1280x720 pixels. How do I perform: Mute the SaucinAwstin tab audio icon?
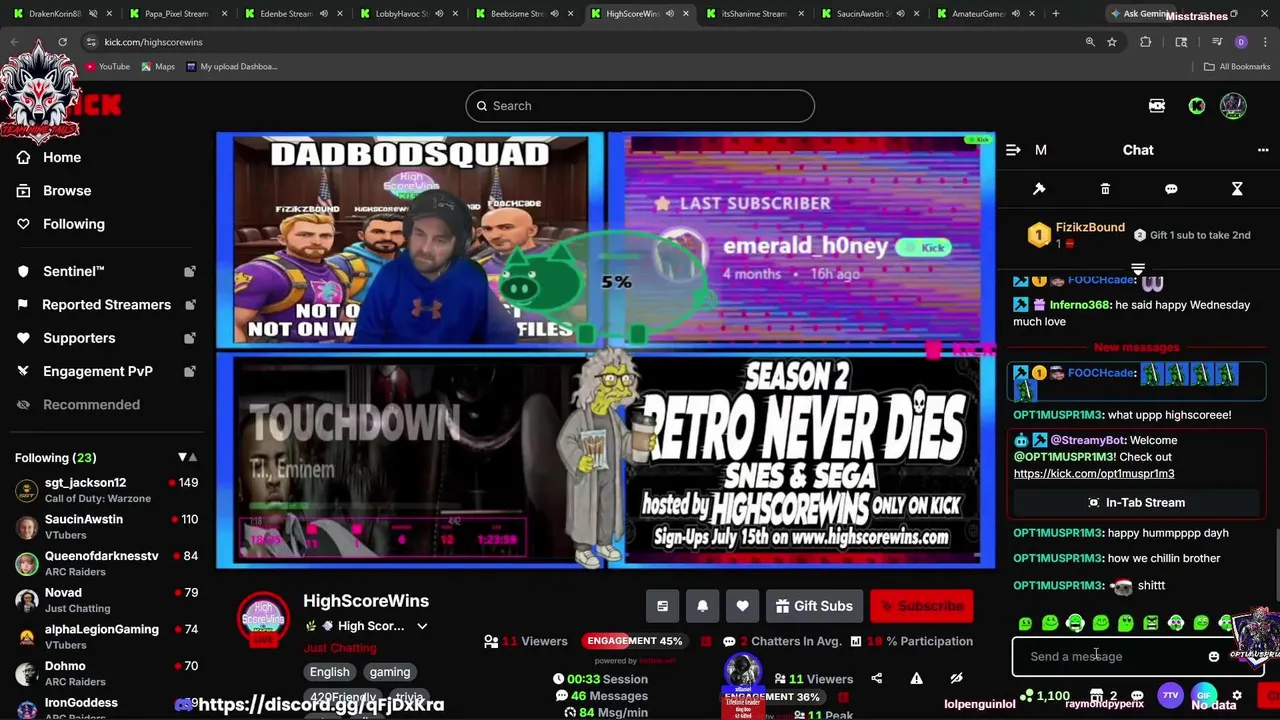901,14
